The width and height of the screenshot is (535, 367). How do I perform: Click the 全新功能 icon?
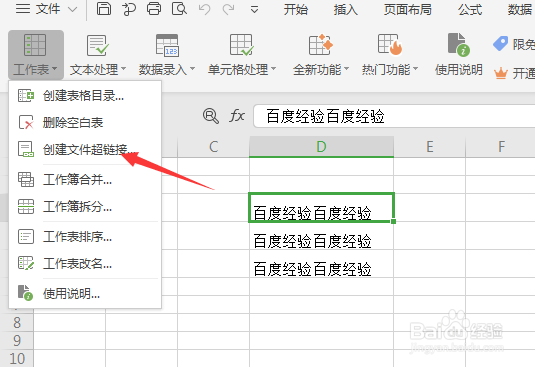pos(321,45)
